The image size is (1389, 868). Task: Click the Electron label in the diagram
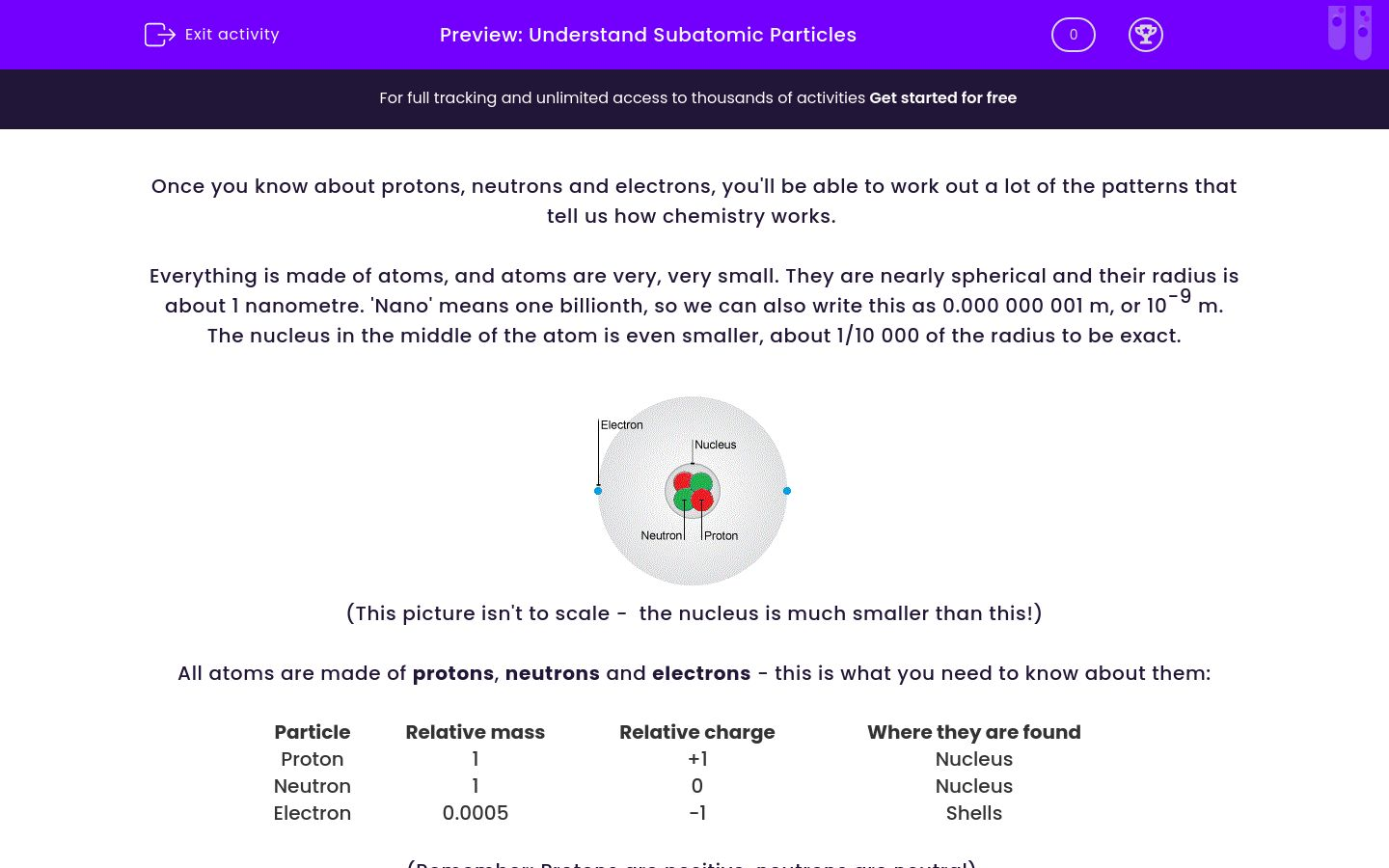(621, 424)
